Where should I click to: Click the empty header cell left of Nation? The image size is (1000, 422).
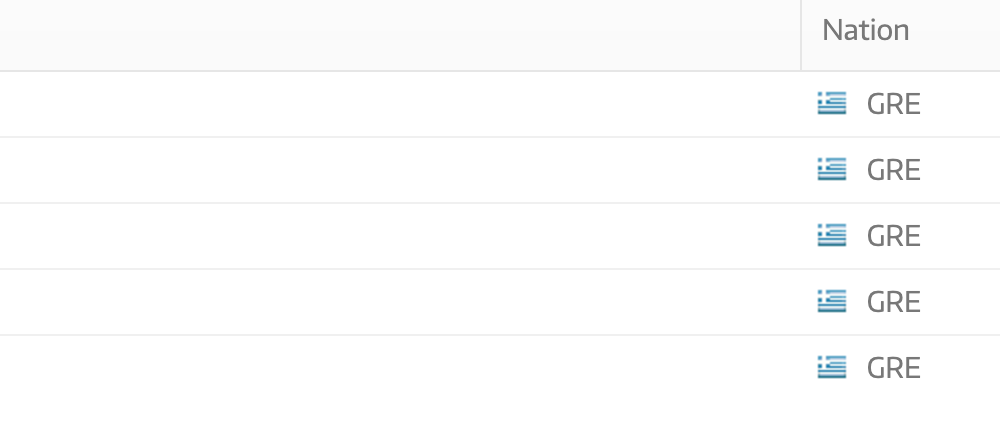point(400,35)
